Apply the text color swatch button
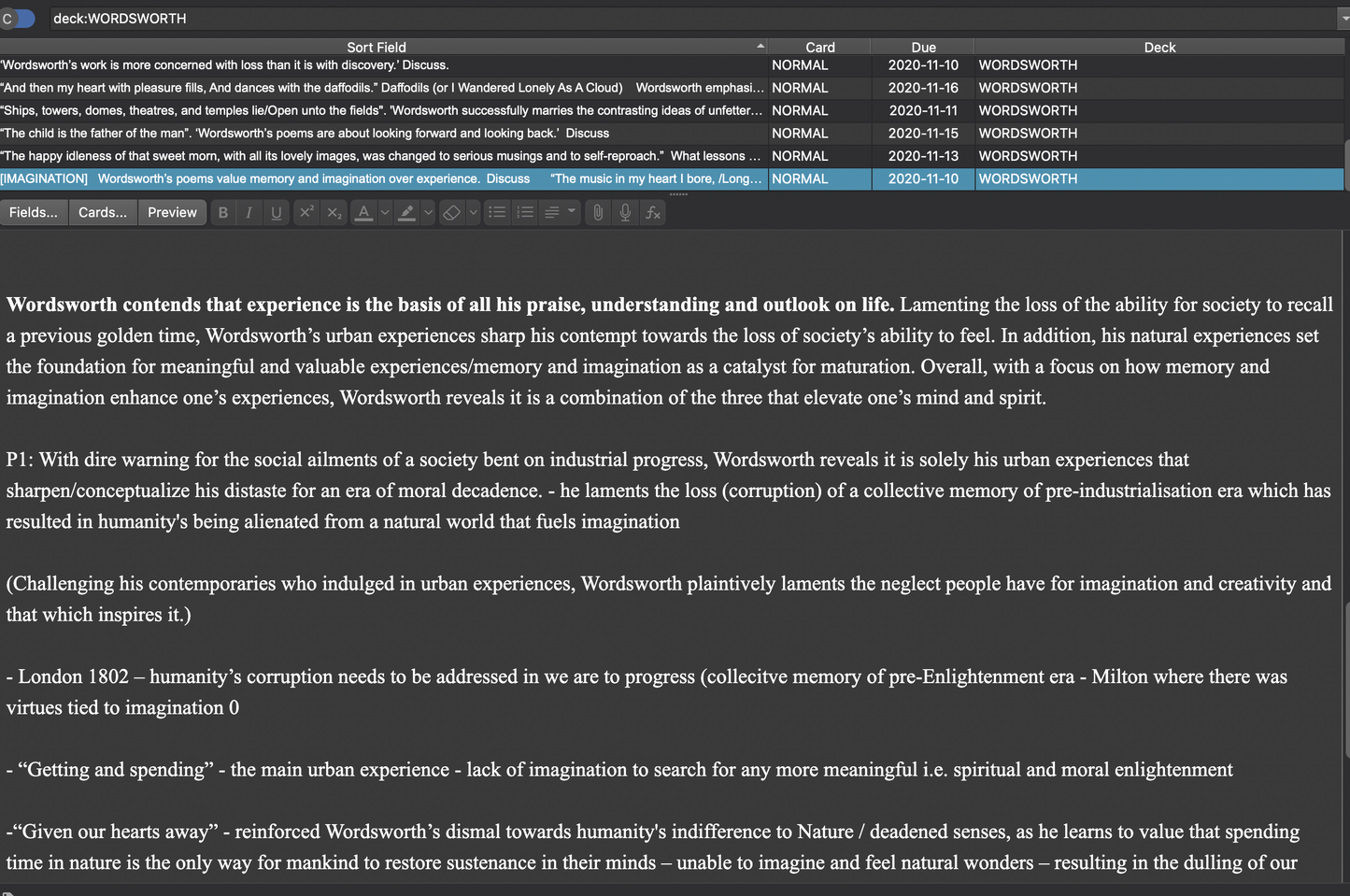 pos(363,213)
